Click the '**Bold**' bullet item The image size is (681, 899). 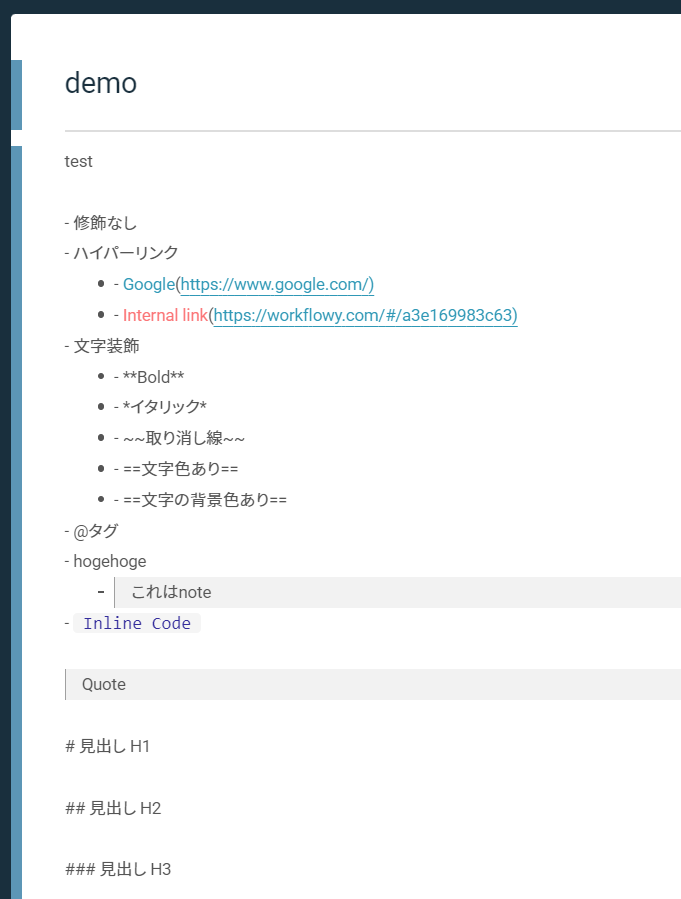(149, 377)
